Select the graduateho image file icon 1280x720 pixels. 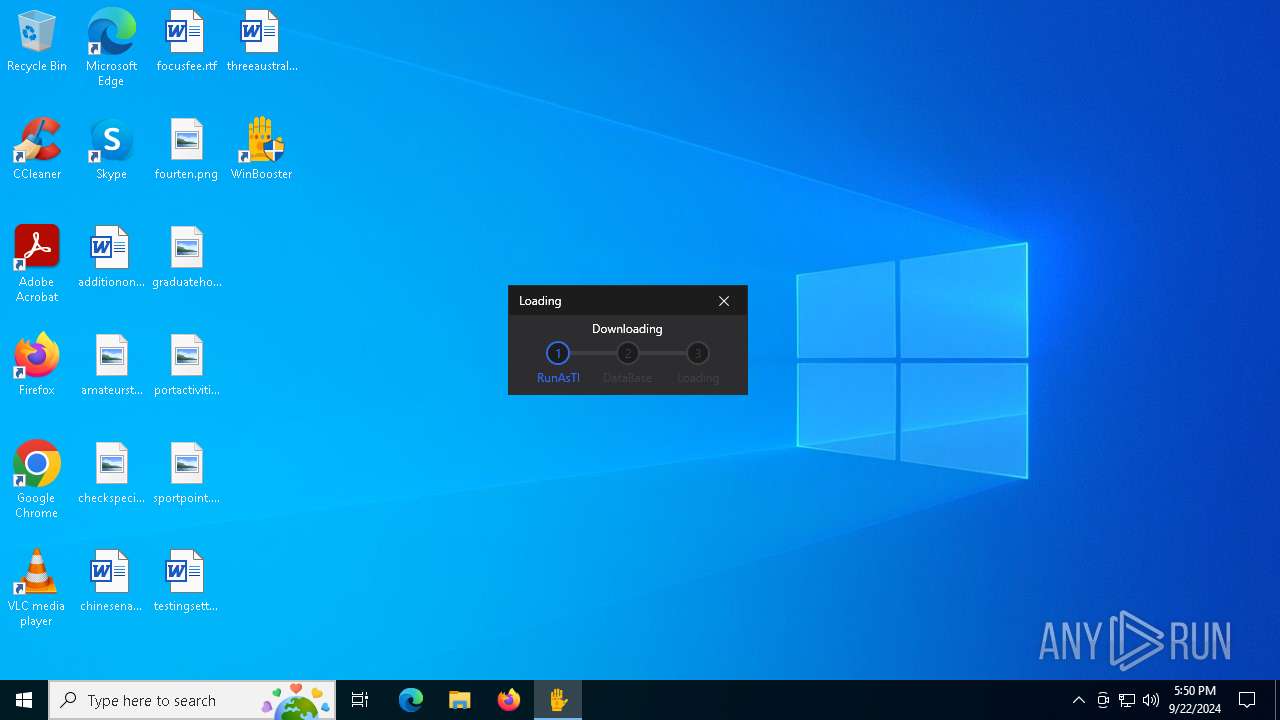[x=186, y=258]
